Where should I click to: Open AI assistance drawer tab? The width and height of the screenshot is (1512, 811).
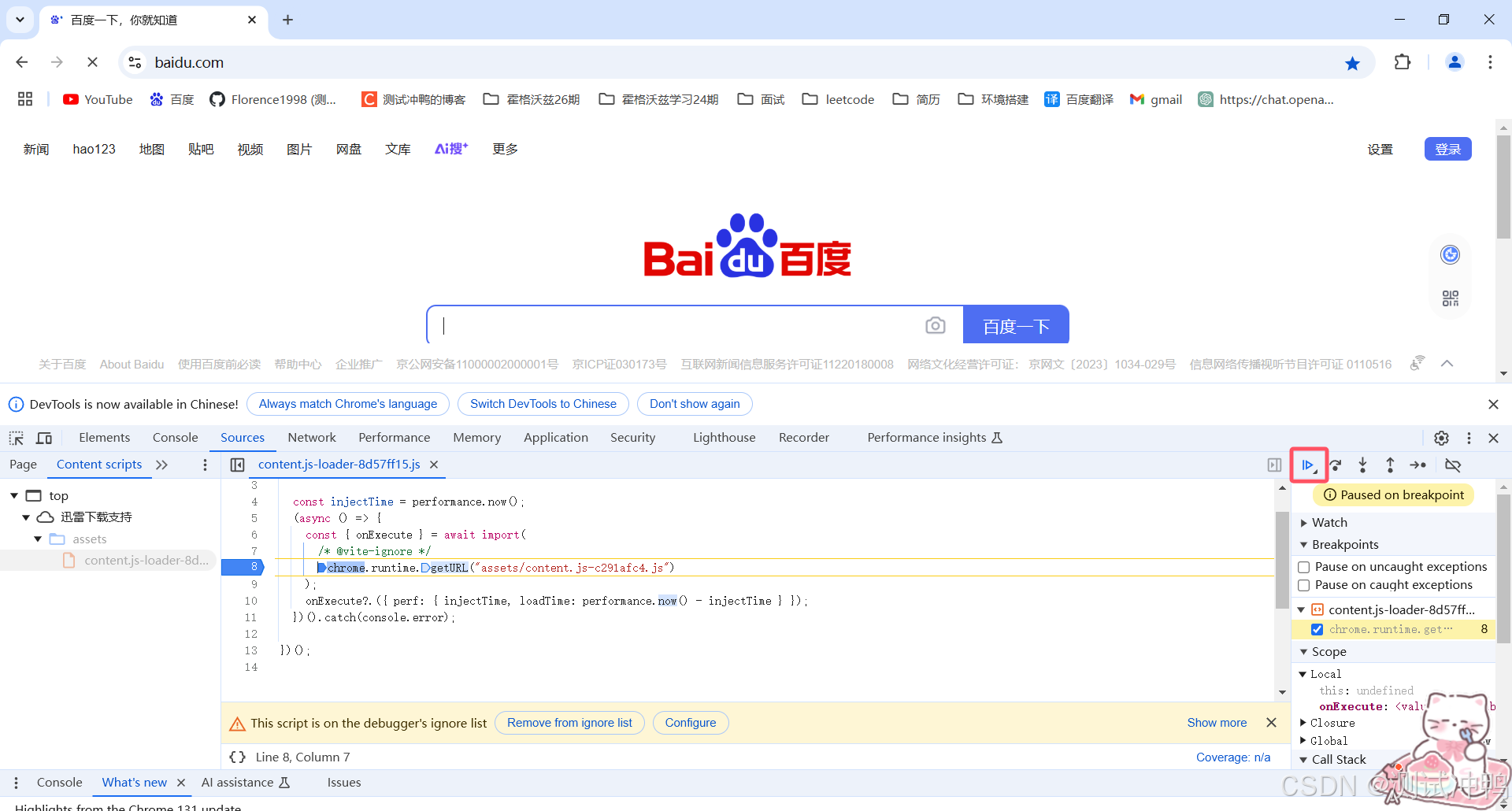tap(245, 783)
